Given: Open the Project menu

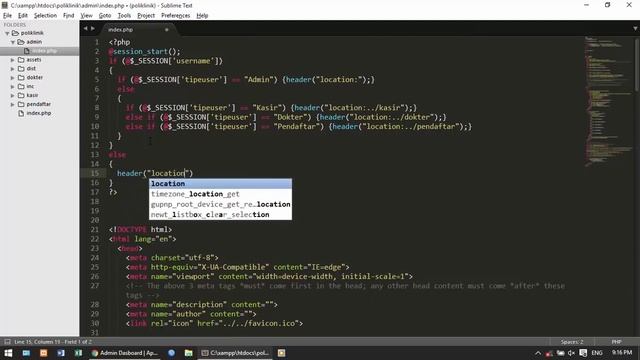Looking at the screenshot, I should click(x=146, y=16).
